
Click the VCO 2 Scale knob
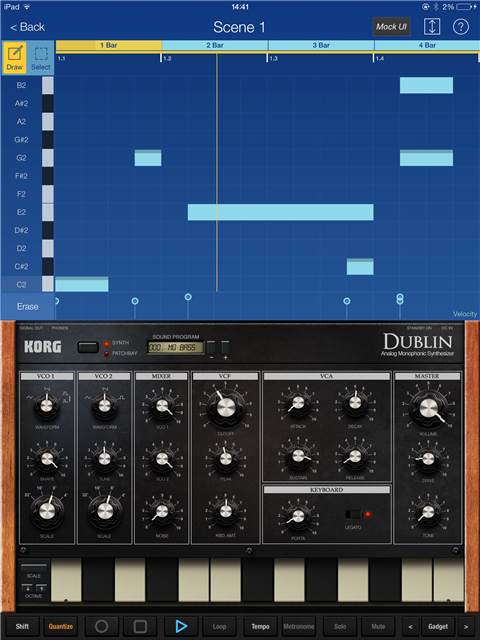(105, 511)
